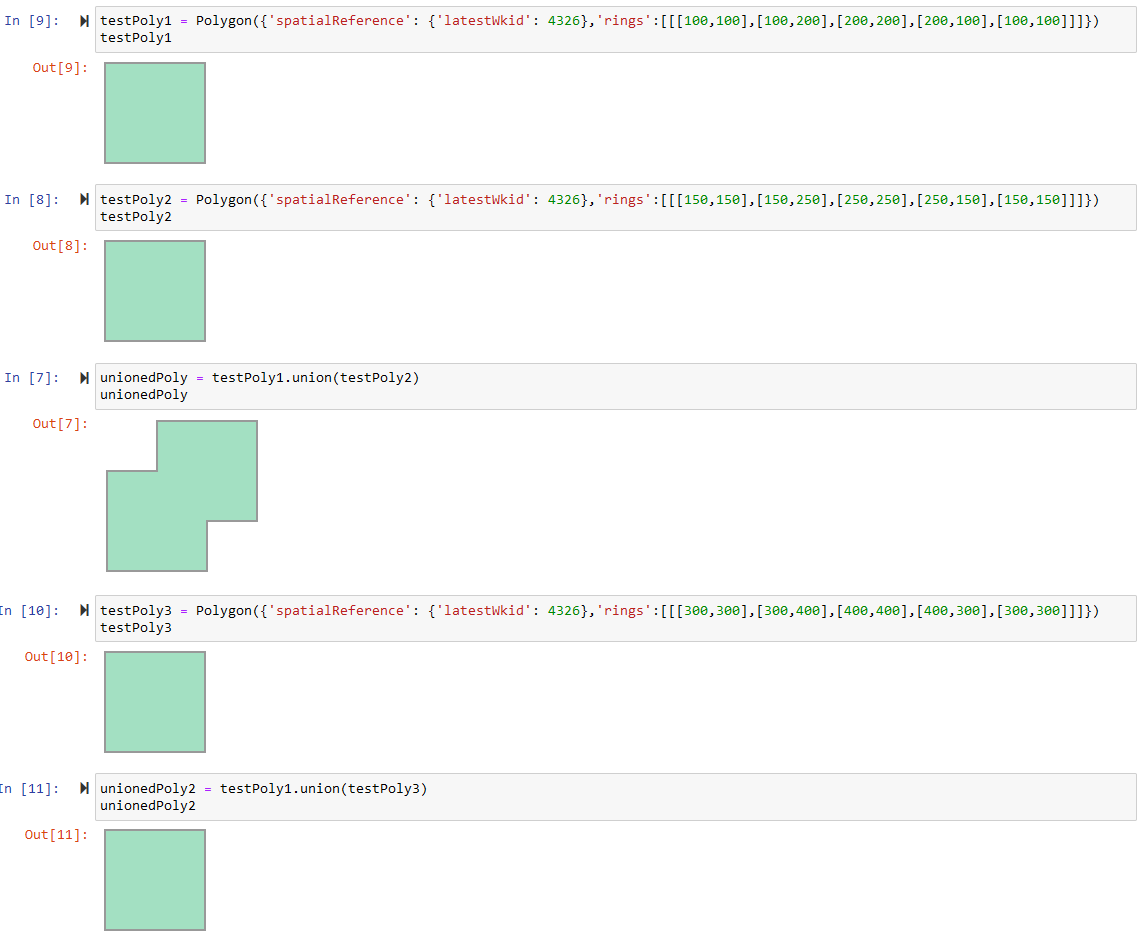The width and height of the screenshot is (1144, 936).
Task: Select the testPoly2 polygon rendering in Out[8]
Action: 154,290
